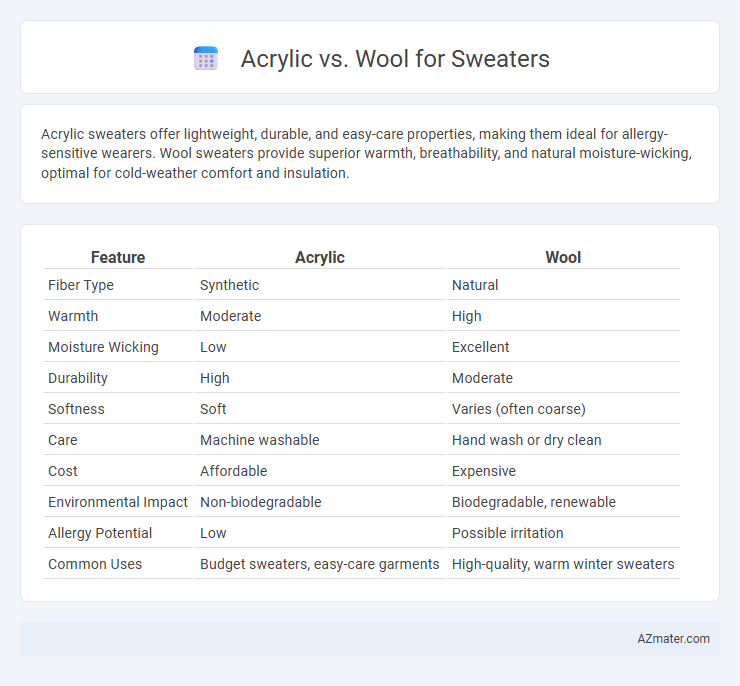
Task: Click the 'Excellent' cell
Action: point(480,347)
